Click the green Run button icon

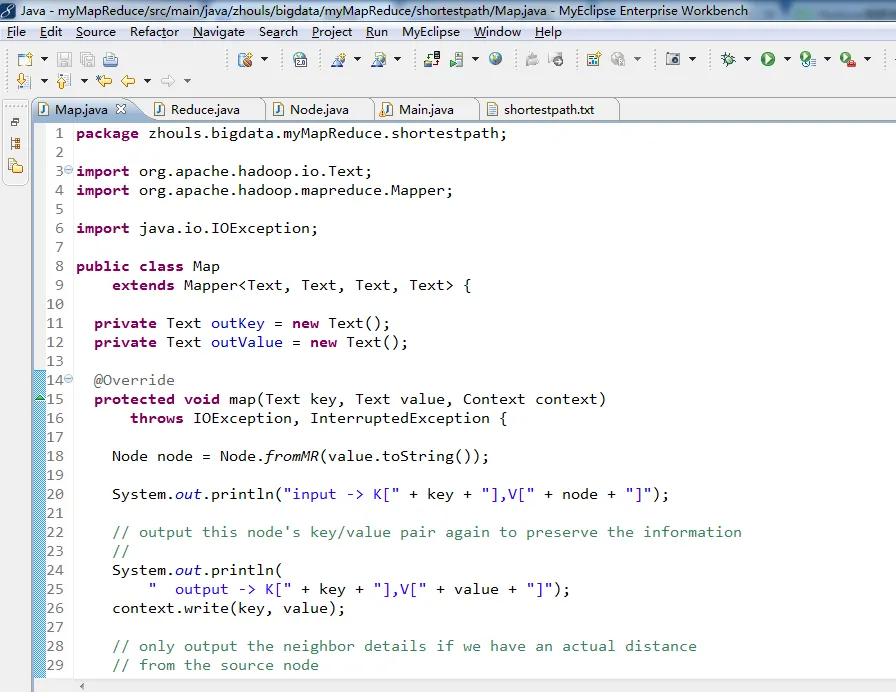point(768,59)
